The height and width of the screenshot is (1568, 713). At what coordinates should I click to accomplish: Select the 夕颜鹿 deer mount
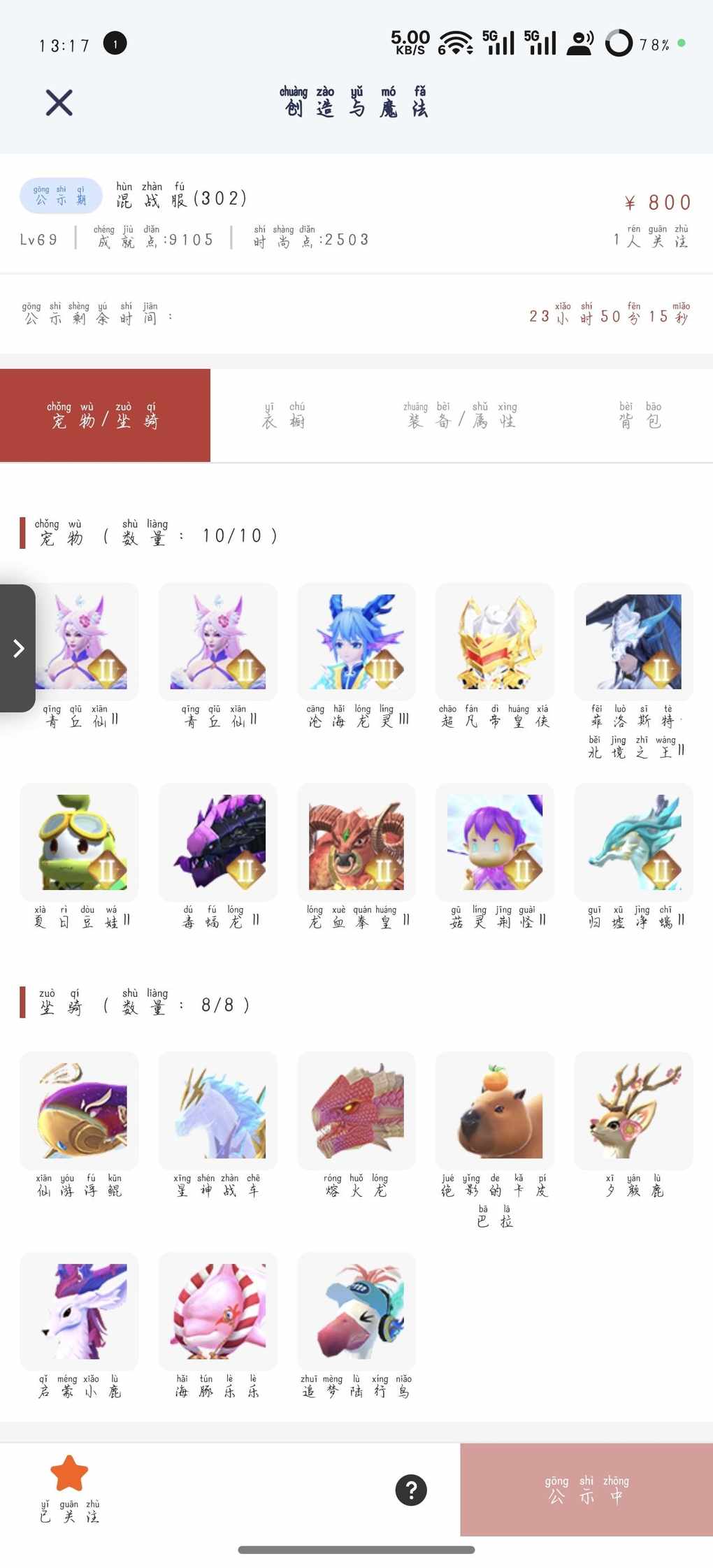click(x=633, y=1111)
